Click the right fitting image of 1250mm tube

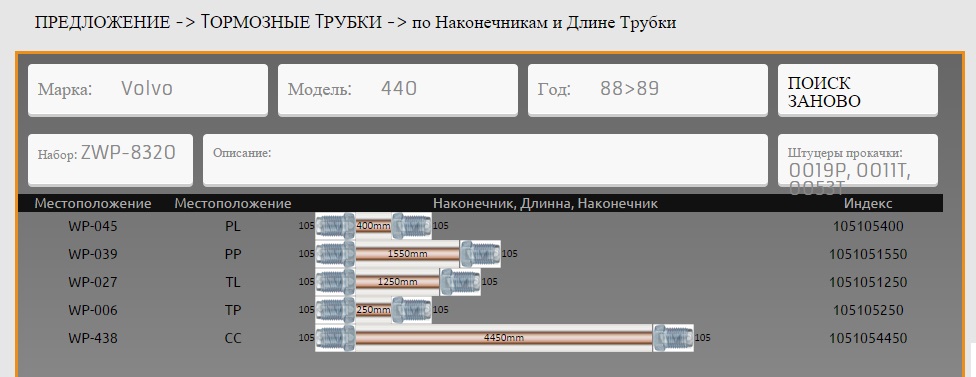coord(460,282)
